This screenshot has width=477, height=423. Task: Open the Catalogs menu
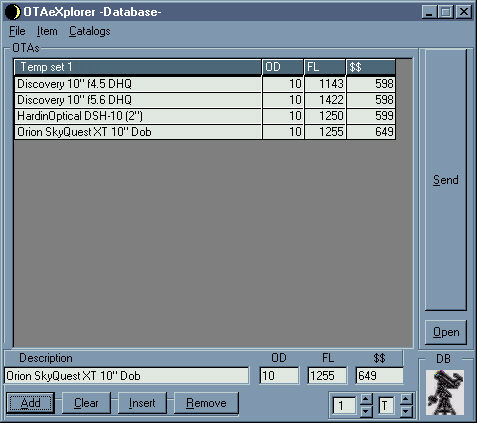point(90,31)
